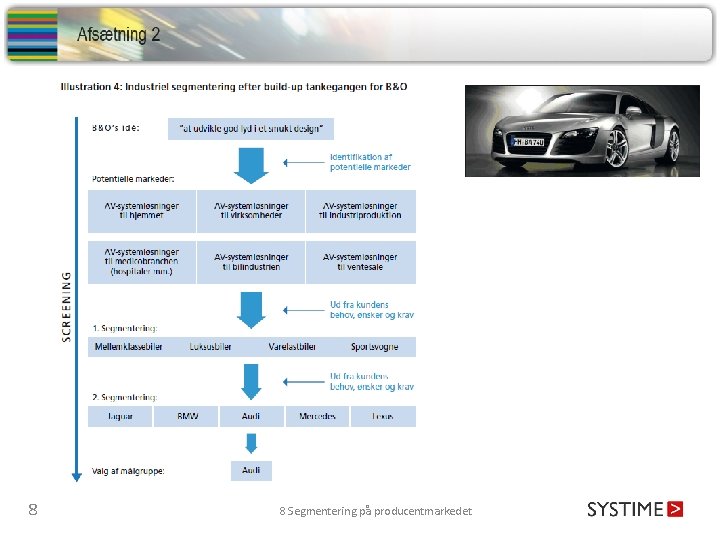Screen dimensions: 720x540
Task: Click the footer "8 Segmentering på producentmarkedet" text
Action: coord(376,511)
